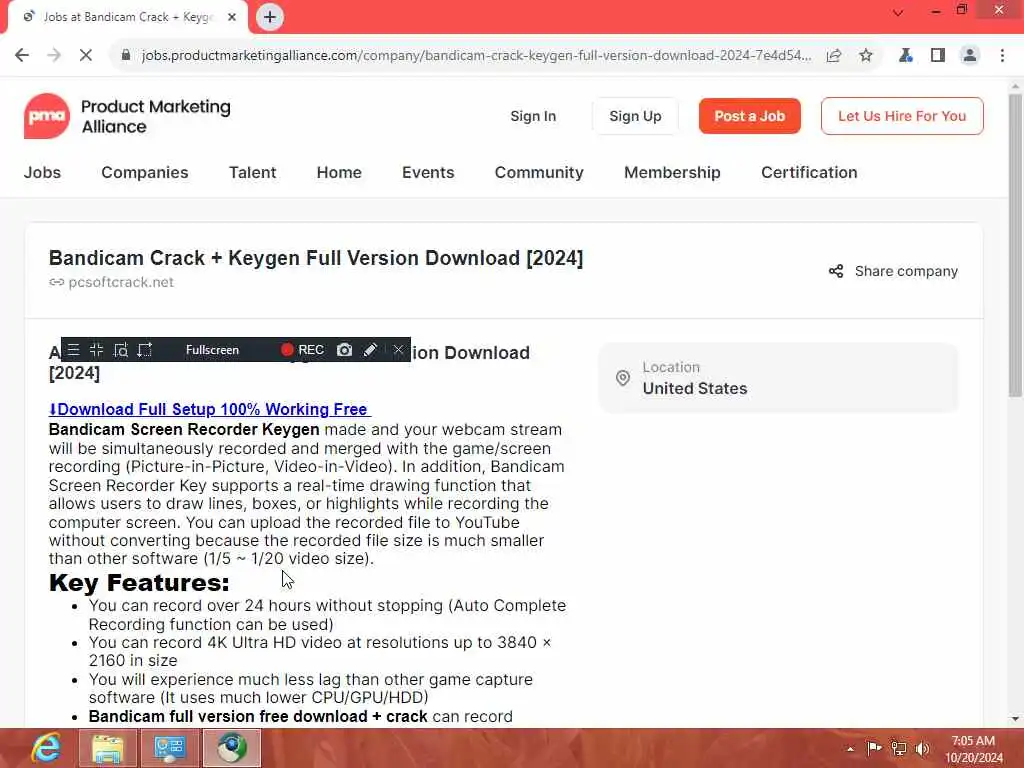
Task: Take a screenshot with the camera icon
Action: [x=344, y=350]
